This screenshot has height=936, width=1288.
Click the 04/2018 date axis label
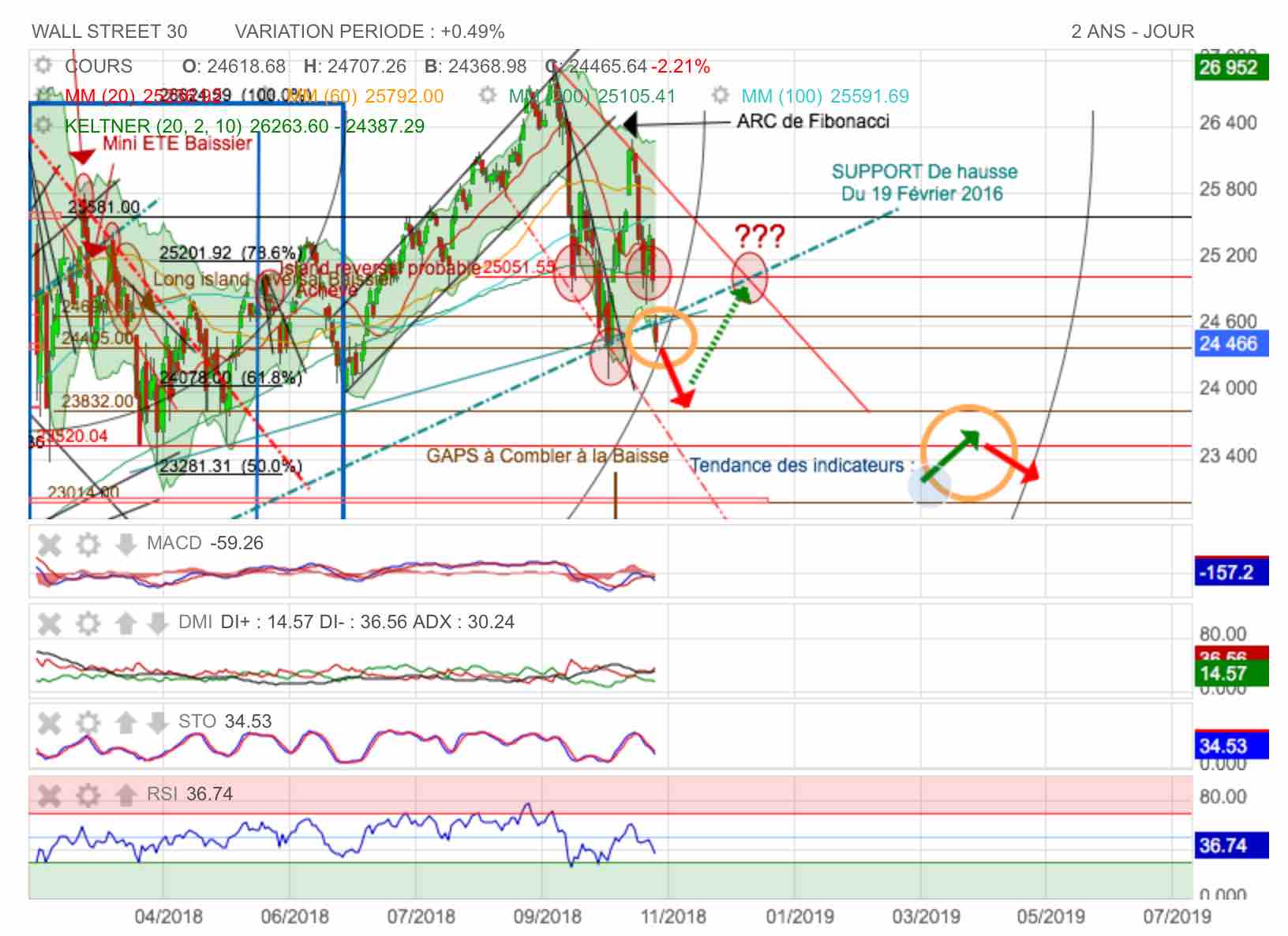168,917
